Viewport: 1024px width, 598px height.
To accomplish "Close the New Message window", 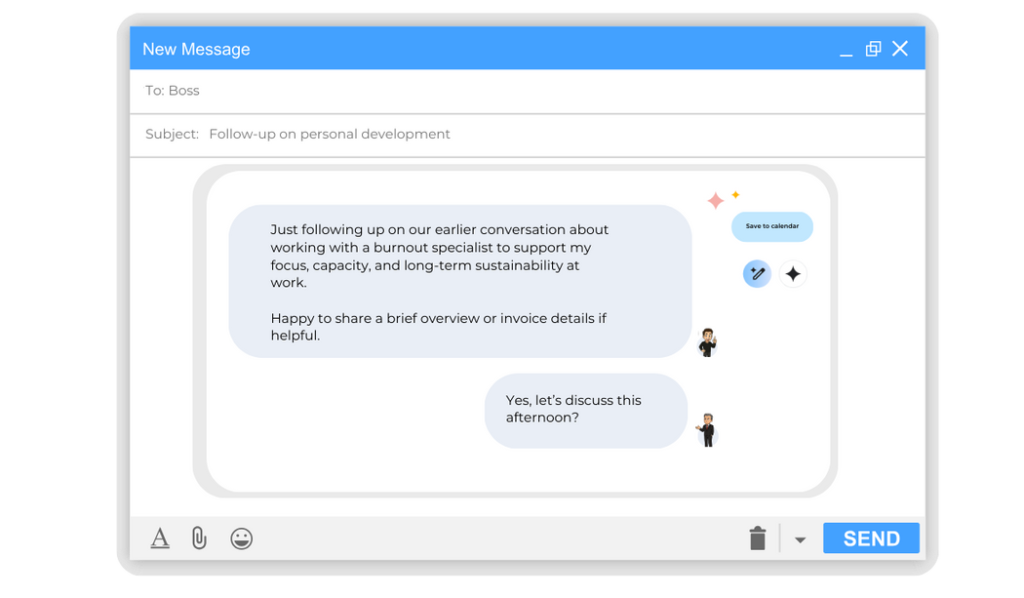I will pyautogui.click(x=900, y=49).
